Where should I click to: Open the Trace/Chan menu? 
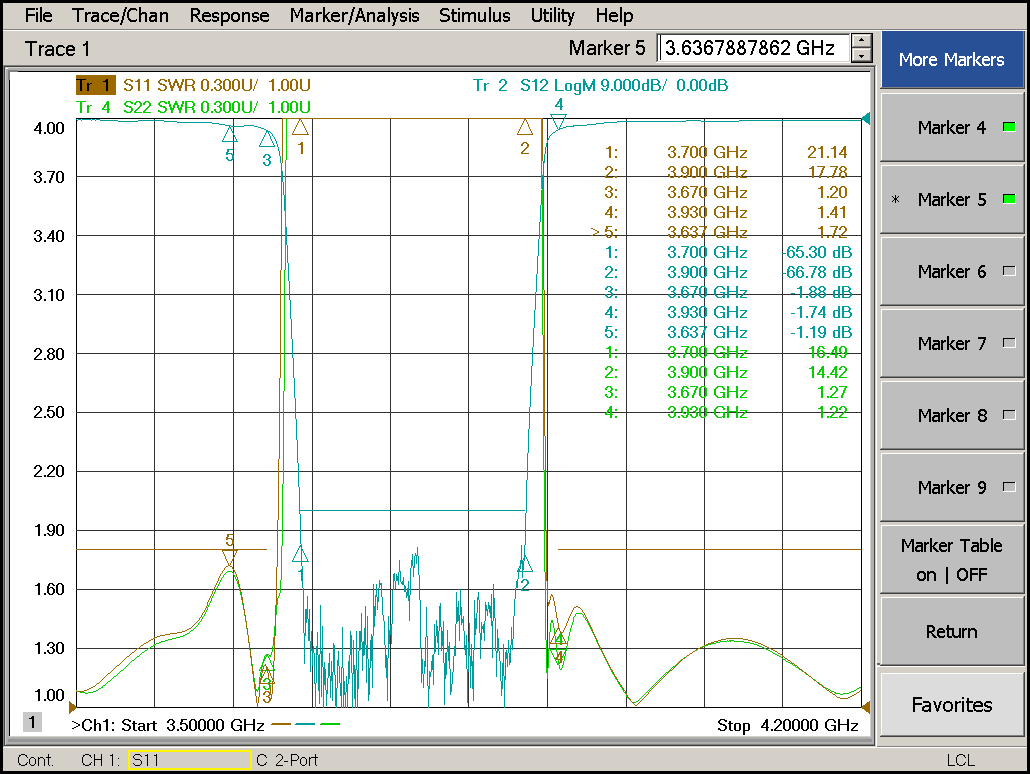tap(120, 15)
